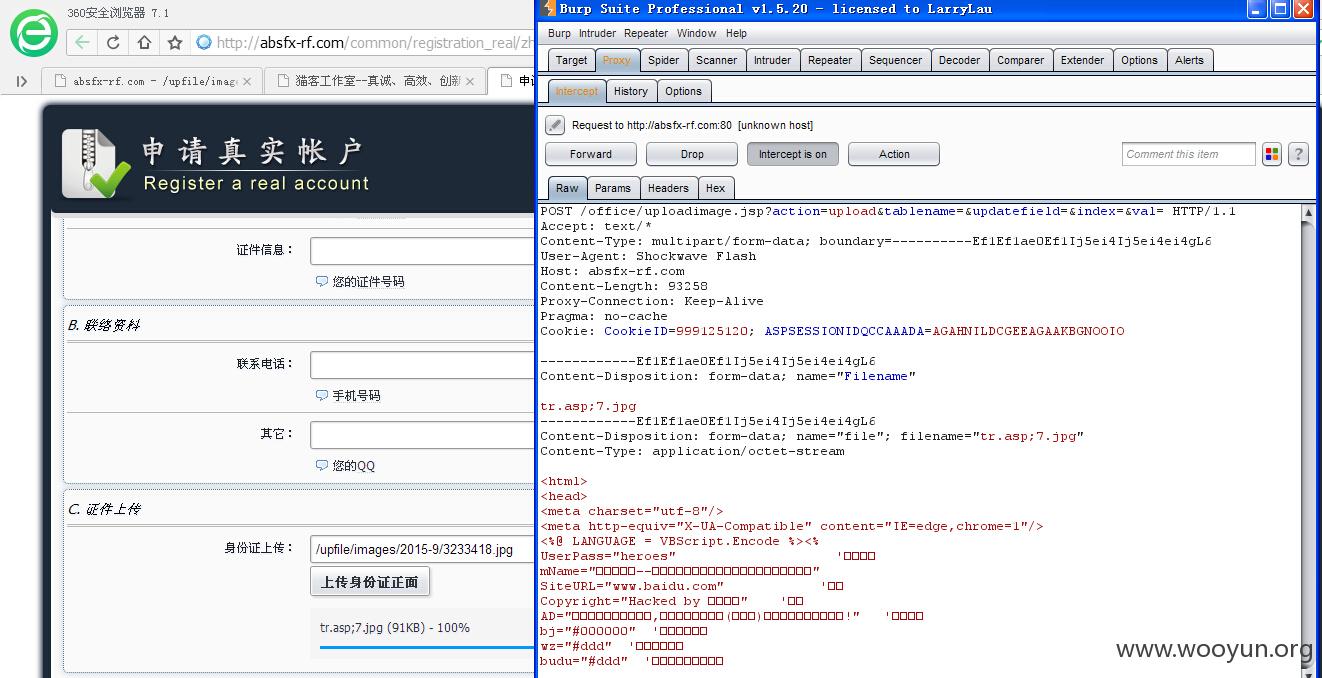Close the 猫客工作室 tab

(x=470, y=81)
